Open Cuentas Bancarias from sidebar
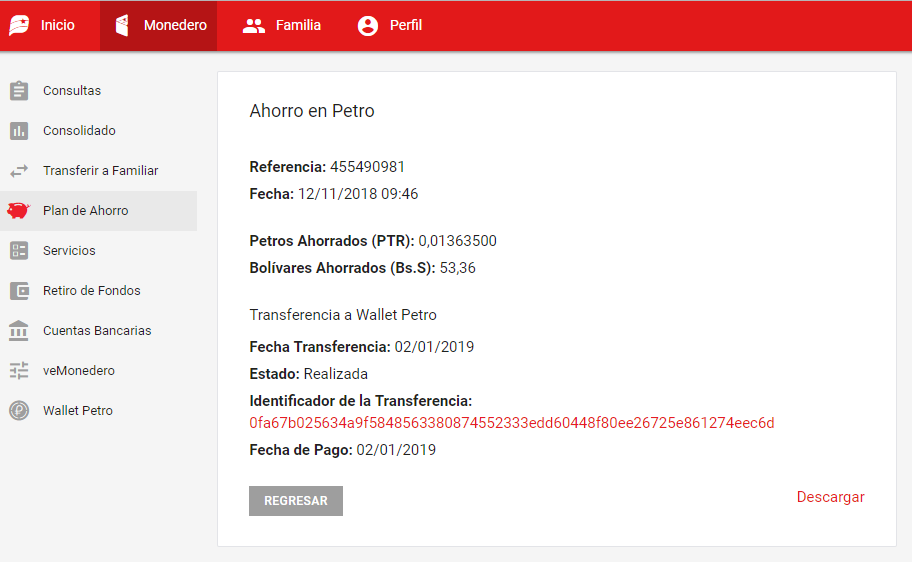Viewport: 912px width, 562px height. pyautogui.click(x=97, y=331)
